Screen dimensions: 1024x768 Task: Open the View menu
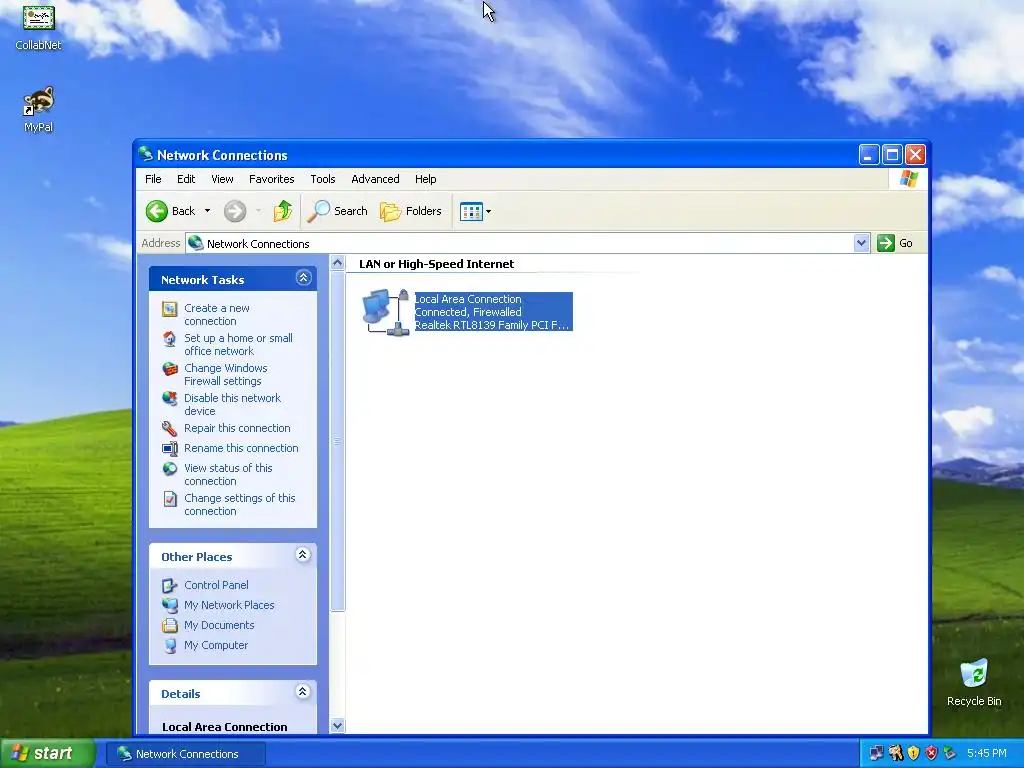point(222,179)
